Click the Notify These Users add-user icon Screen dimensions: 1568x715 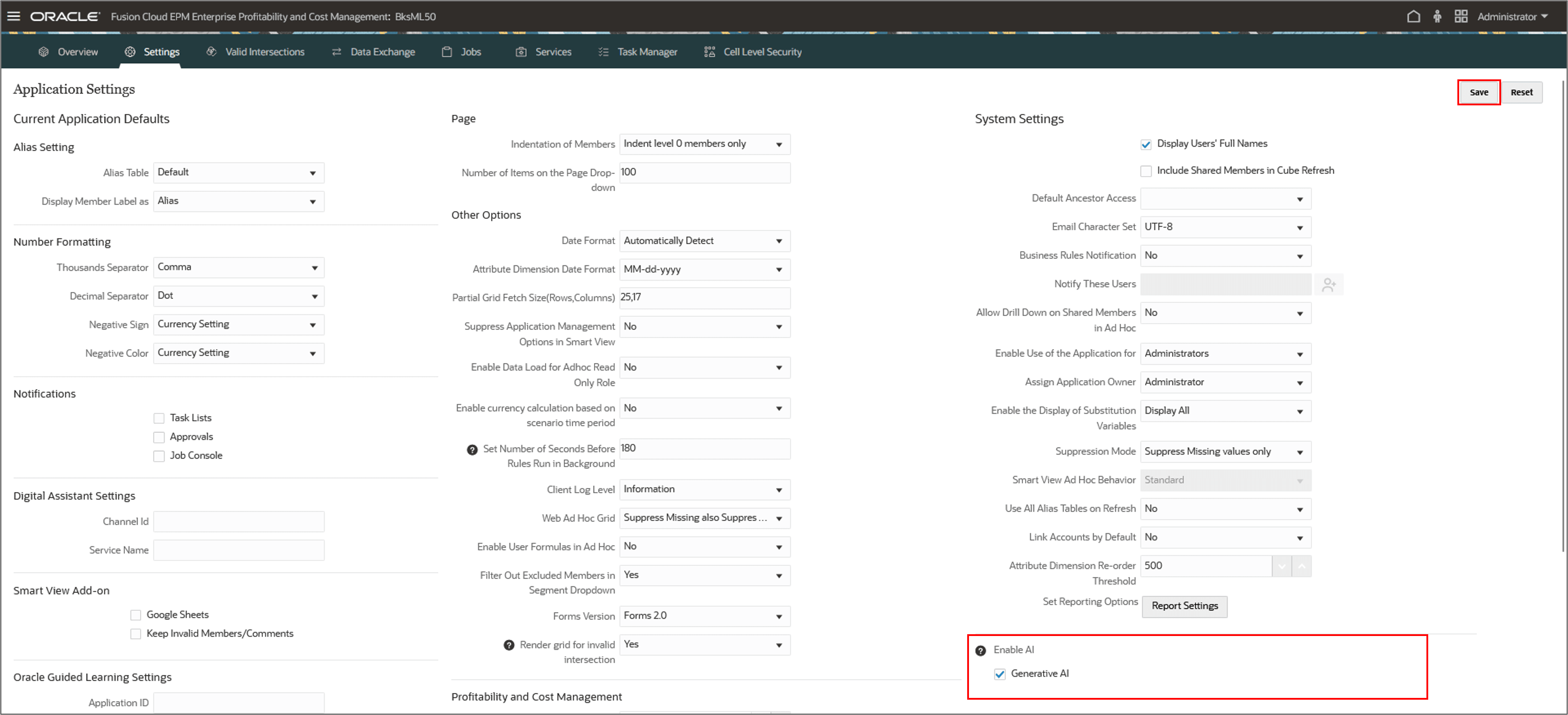[x=1329, y=284]
